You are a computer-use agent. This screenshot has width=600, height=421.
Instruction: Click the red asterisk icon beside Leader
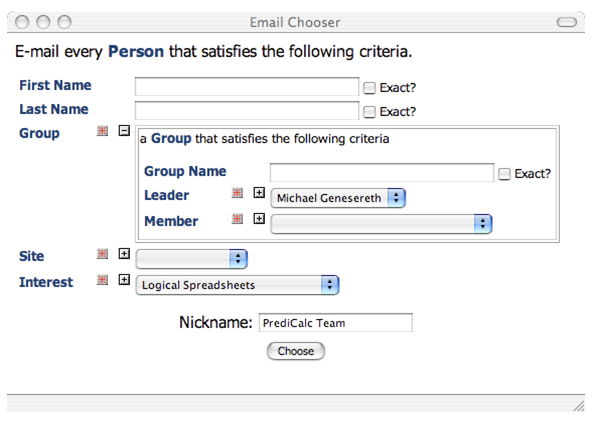pyautogui.click(x=238, y=193)
